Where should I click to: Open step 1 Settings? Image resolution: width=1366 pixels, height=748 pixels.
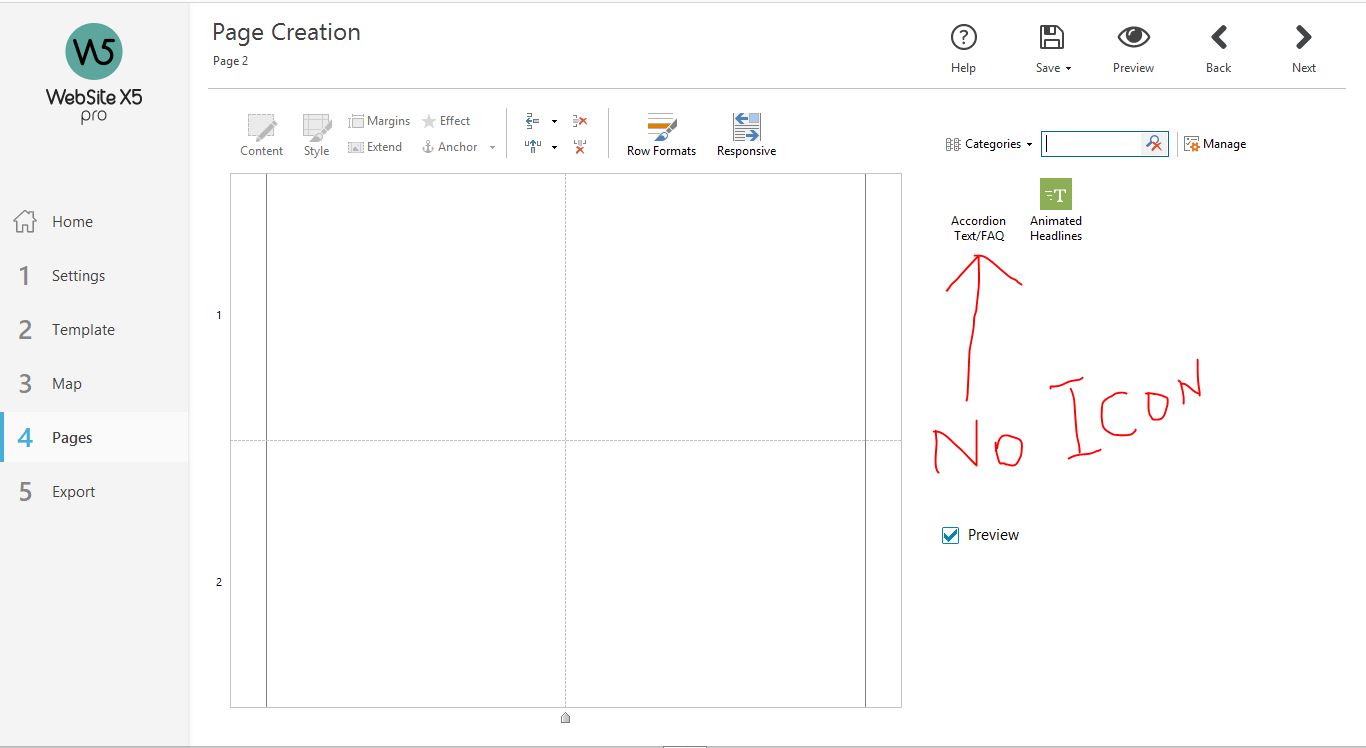tap(94, 276)
